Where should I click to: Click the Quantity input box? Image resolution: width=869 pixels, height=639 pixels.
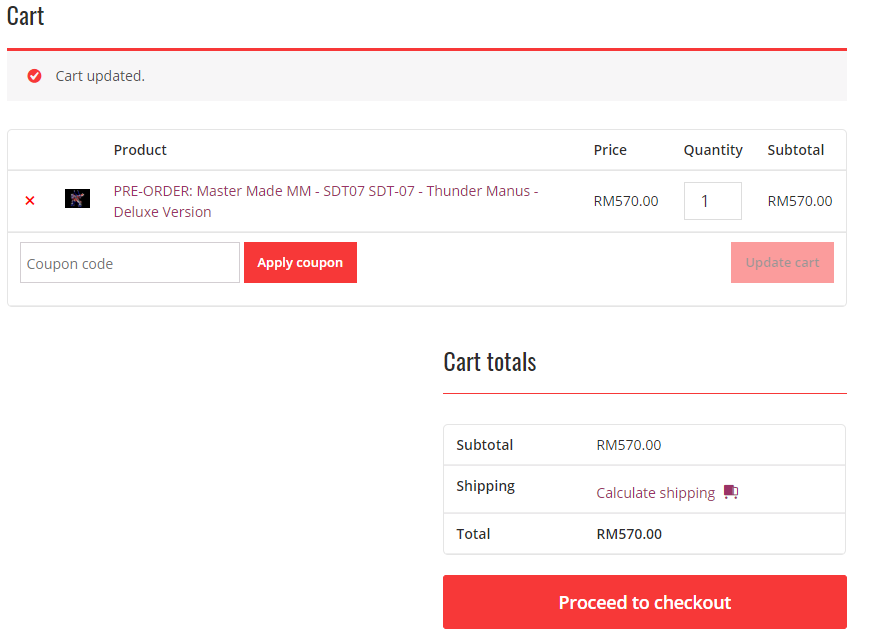712,201
